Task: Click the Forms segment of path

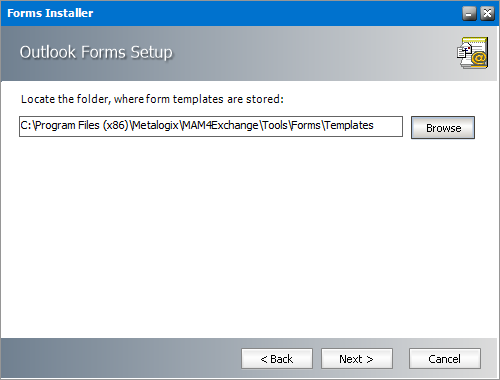Action: [x=306, y=126]
